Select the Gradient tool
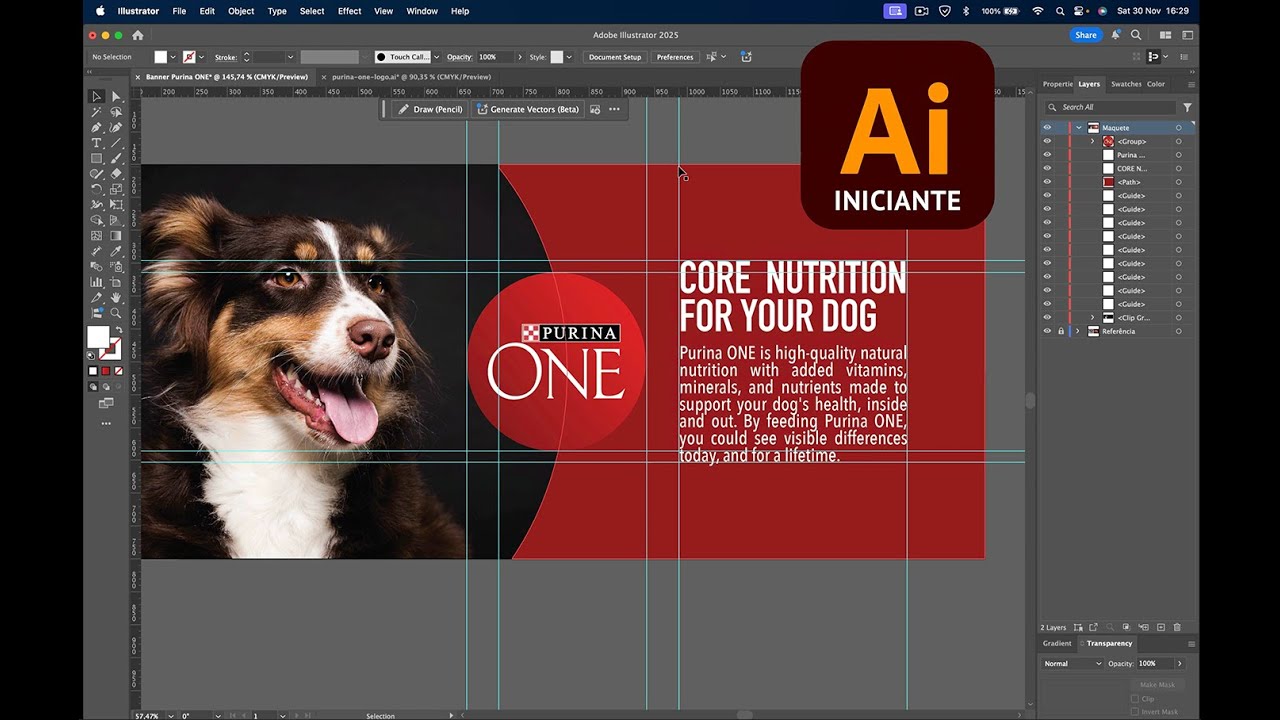Screen dimensions: 1280x720 pos(116,236)
